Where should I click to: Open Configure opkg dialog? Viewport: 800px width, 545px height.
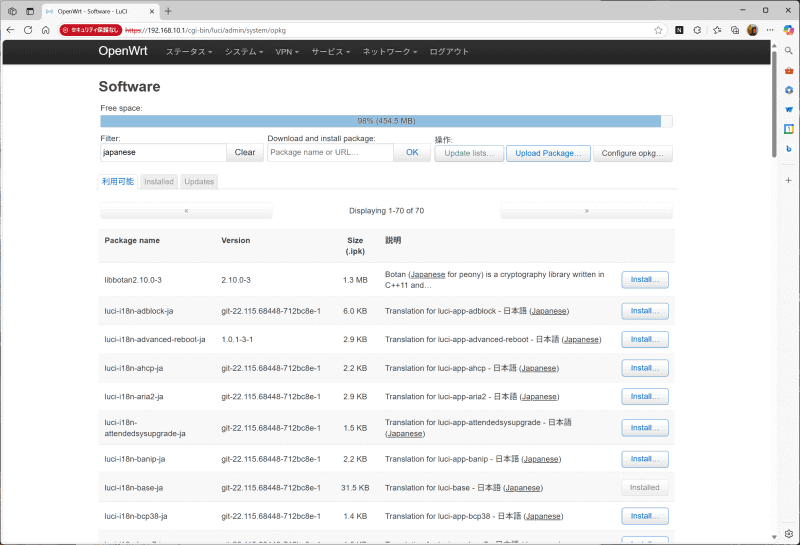click(633, 153)
